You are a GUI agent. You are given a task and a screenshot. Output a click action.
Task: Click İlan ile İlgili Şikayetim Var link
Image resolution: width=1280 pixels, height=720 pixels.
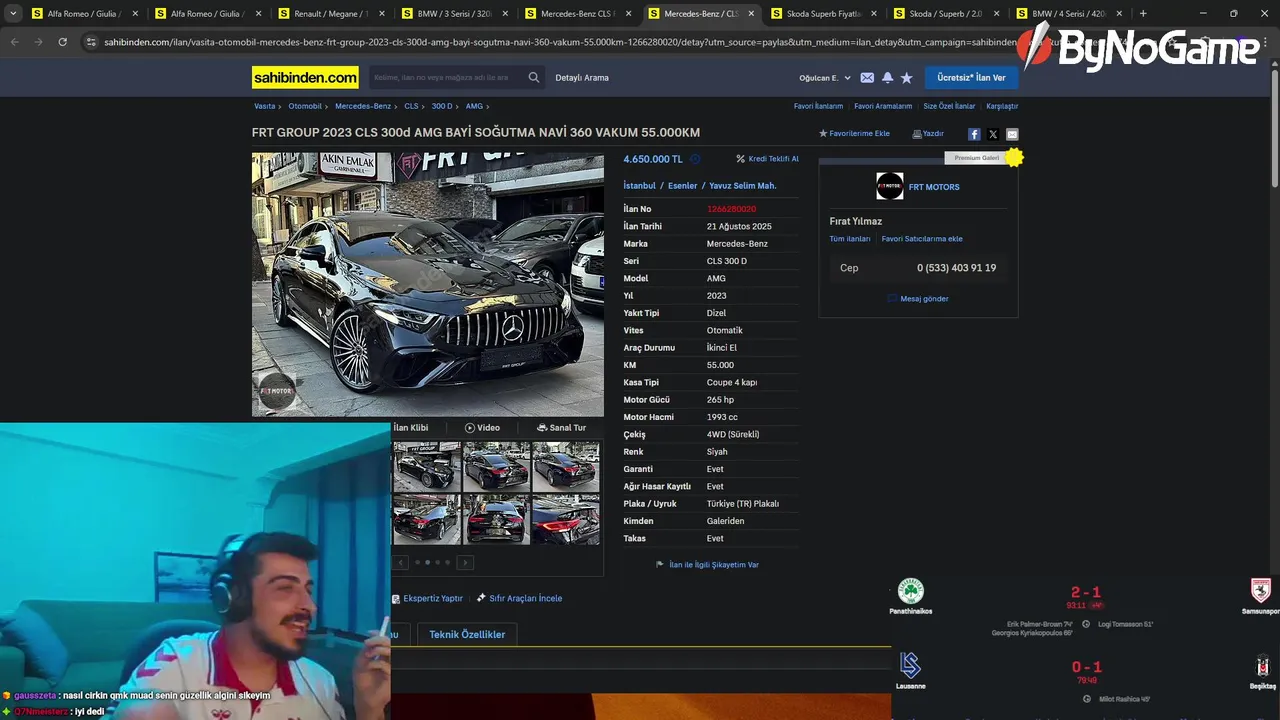click(708, 565)
